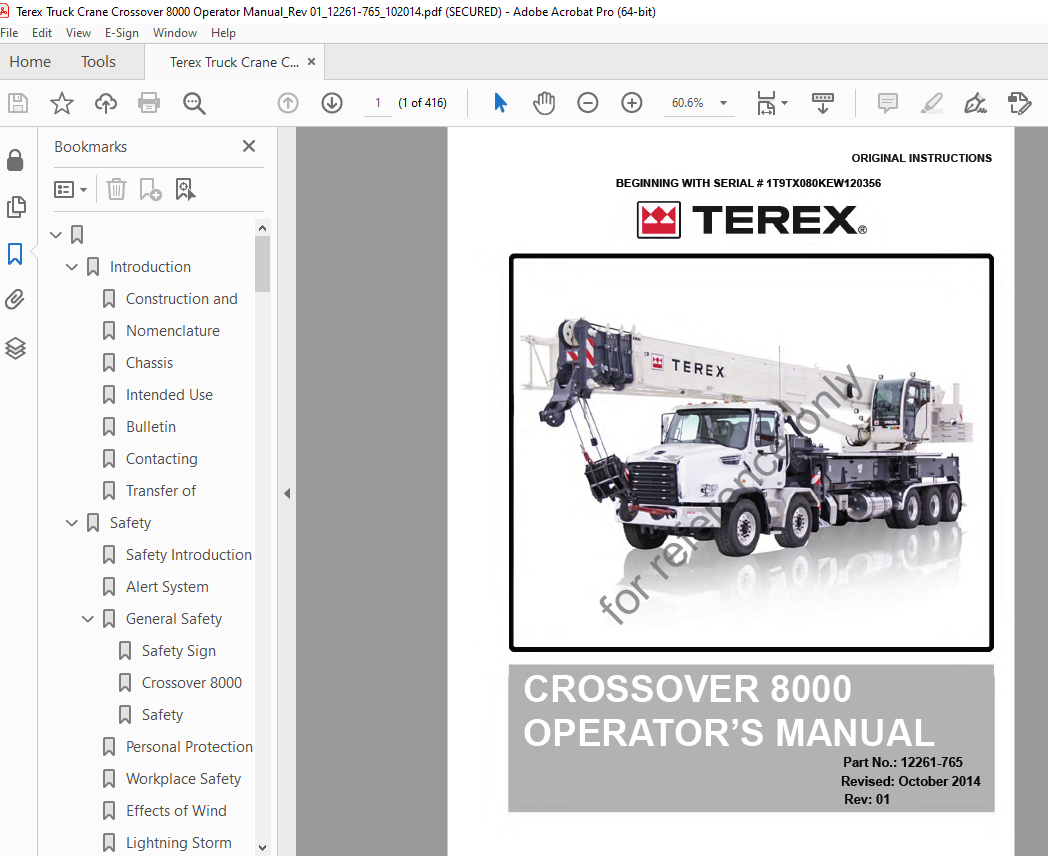Close the Bookmarks panel
This screenshot has height=856, width=1048.
(249, 146)
